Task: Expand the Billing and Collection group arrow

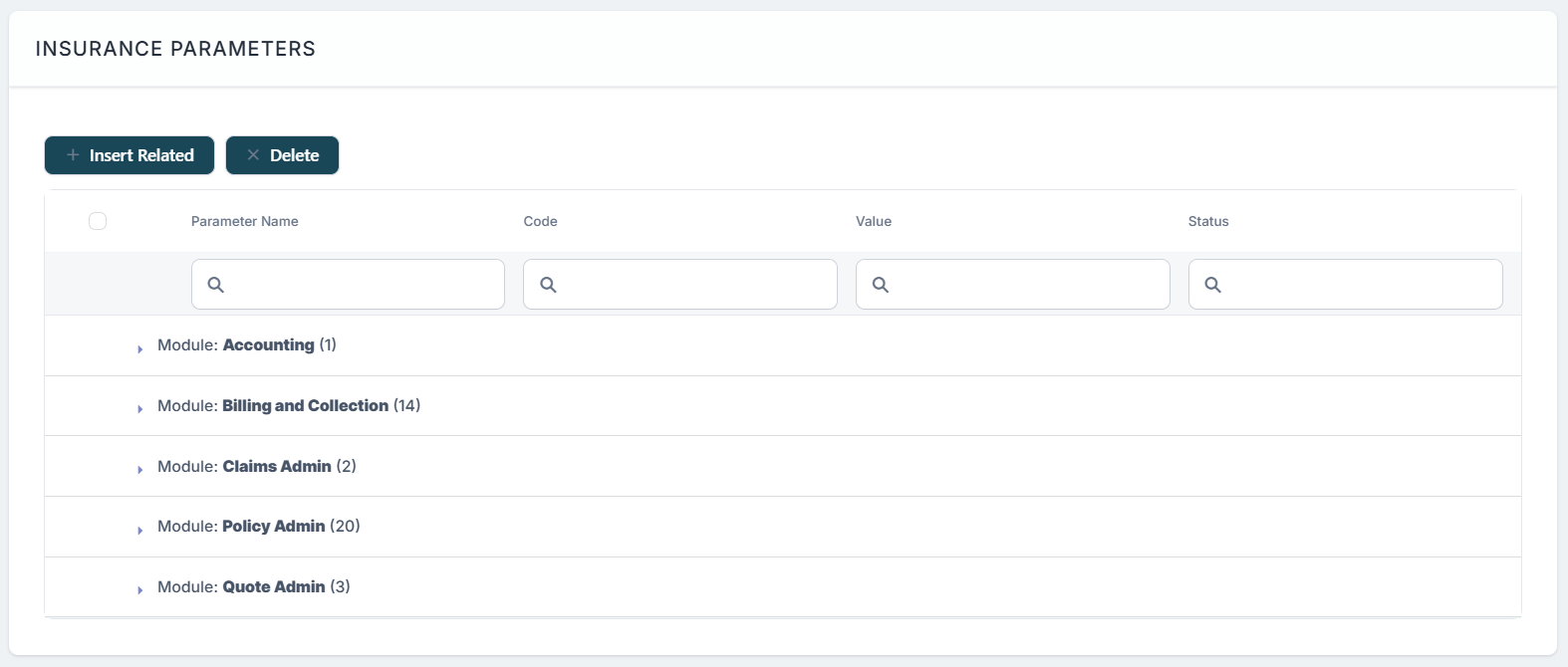Action: click(140, 408)
